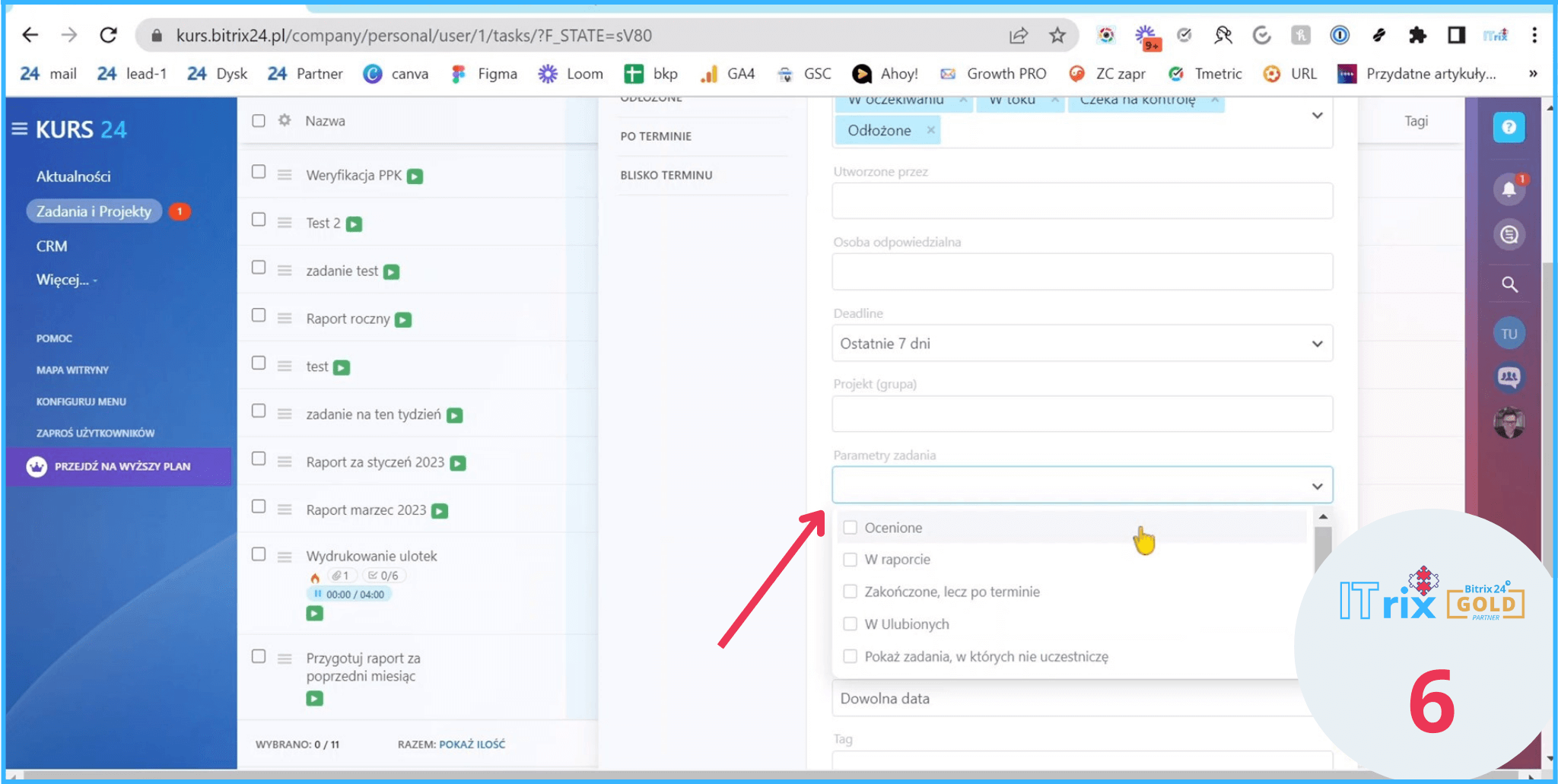The image size is (1558, 784).
Task: Select the PO TERMINIE filter preset
Action: point(656,136)
